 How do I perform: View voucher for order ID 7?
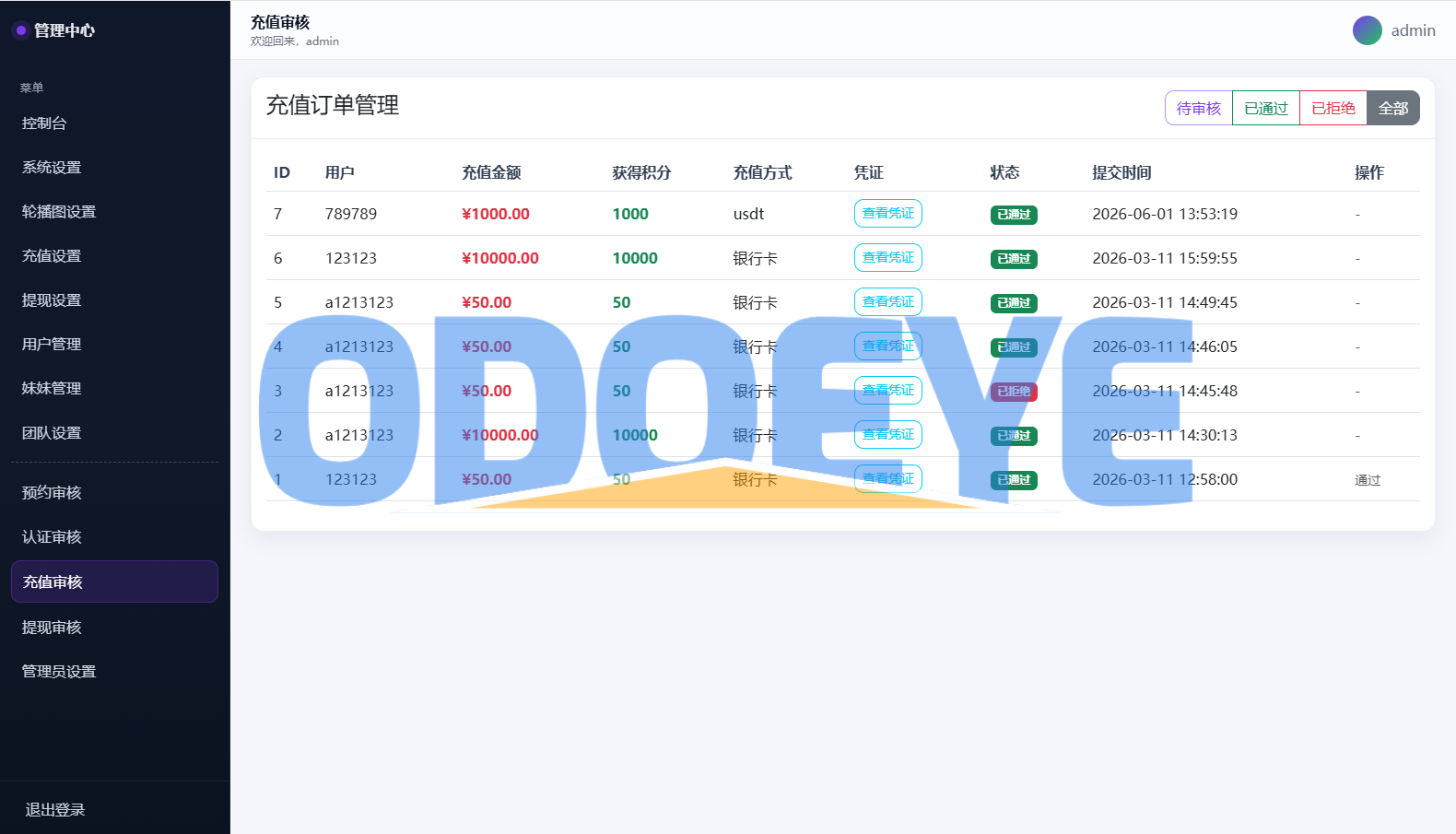tap(888, 213)
